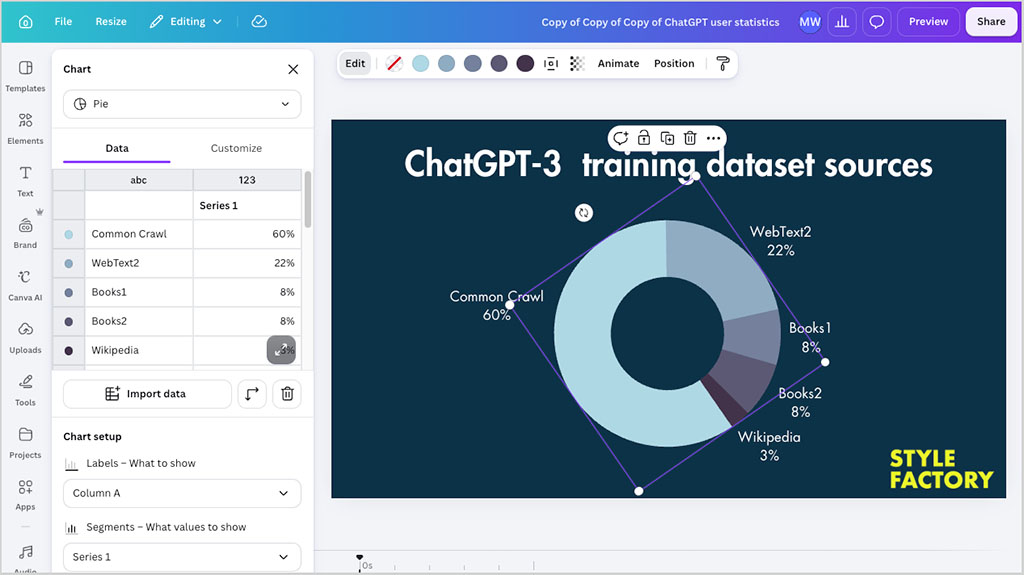Image resolution: width=1024 pixels, height=575 pixels.
Task: Switch to the Data tab
Action: [117, 148]
